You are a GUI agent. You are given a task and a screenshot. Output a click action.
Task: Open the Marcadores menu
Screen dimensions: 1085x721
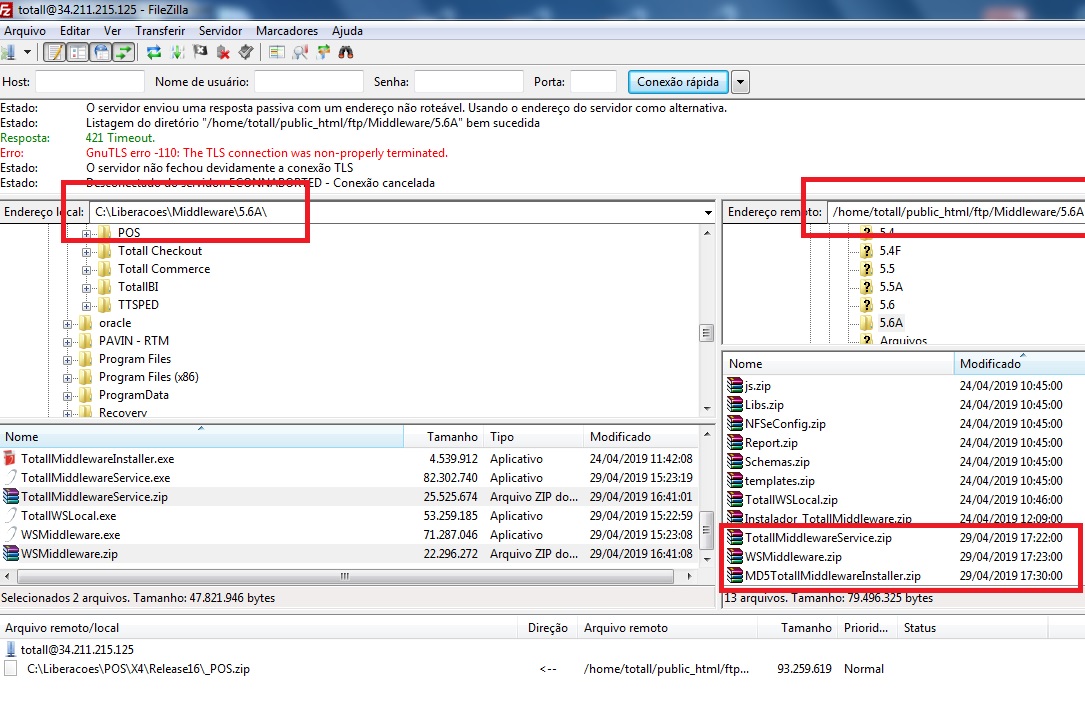(287, 30)
